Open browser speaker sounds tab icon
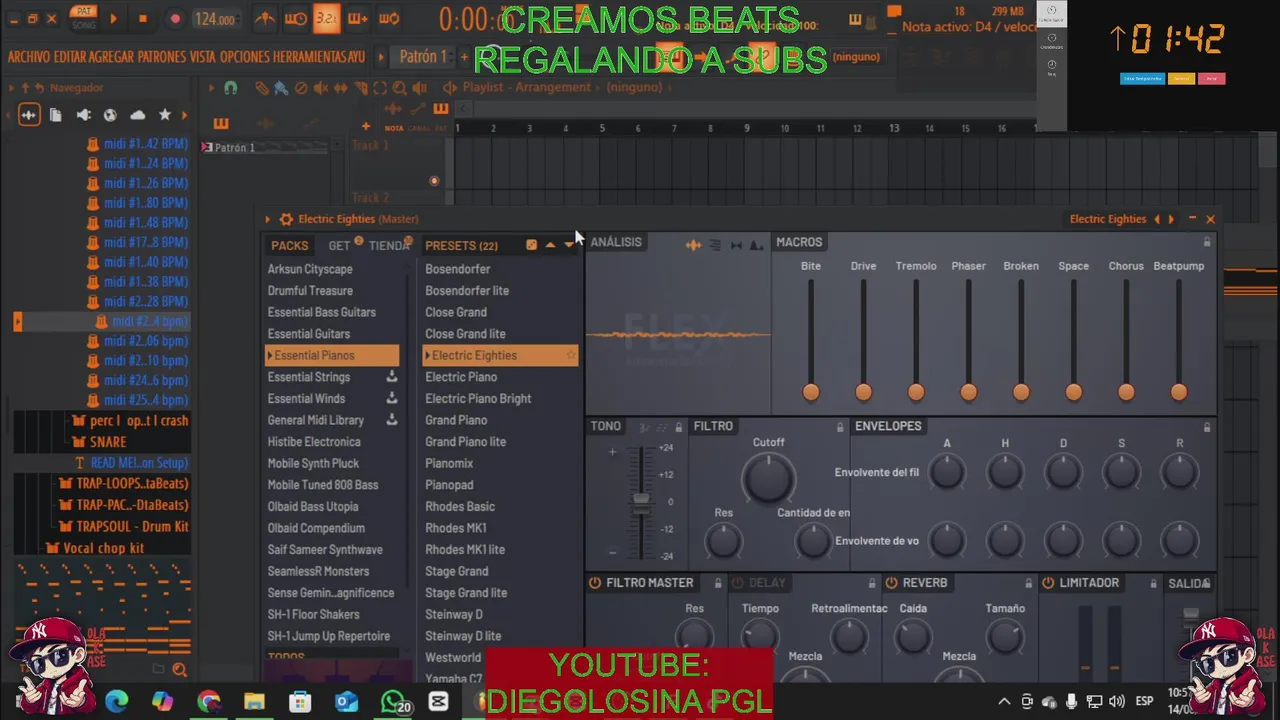Screen dimensions: 1280x720 point(84,115)
